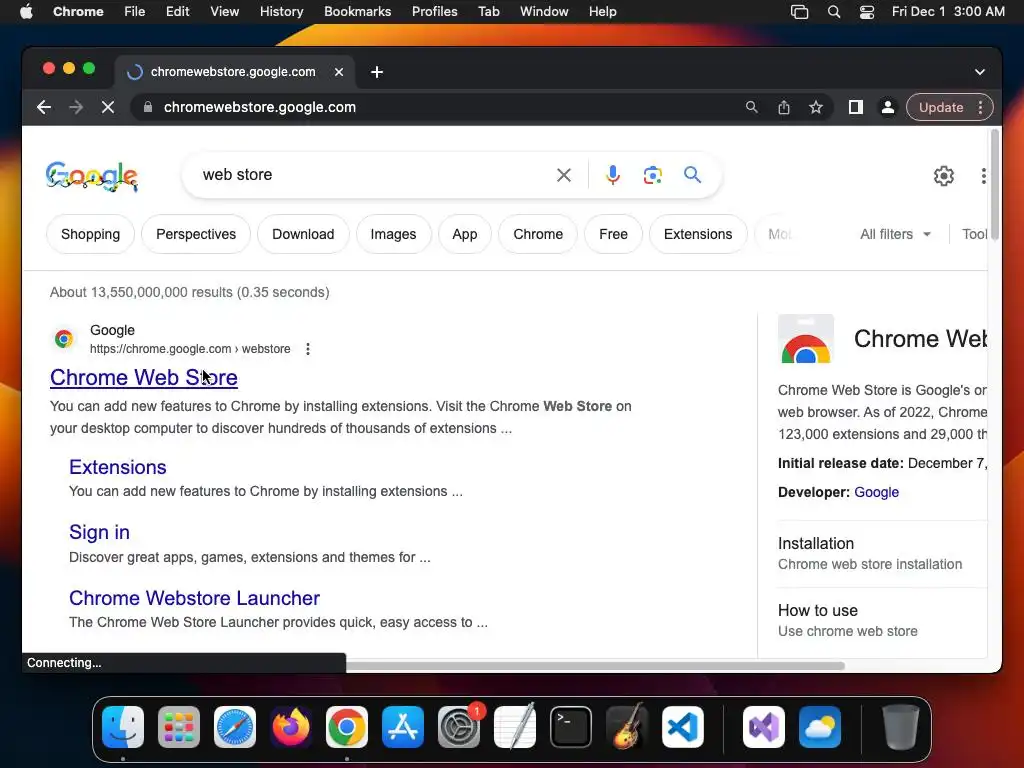Viewport: 1024px width, 768px height.
Task: Click the forward navigation arrow
Action: pyautogui.click(x=76, y=107)
